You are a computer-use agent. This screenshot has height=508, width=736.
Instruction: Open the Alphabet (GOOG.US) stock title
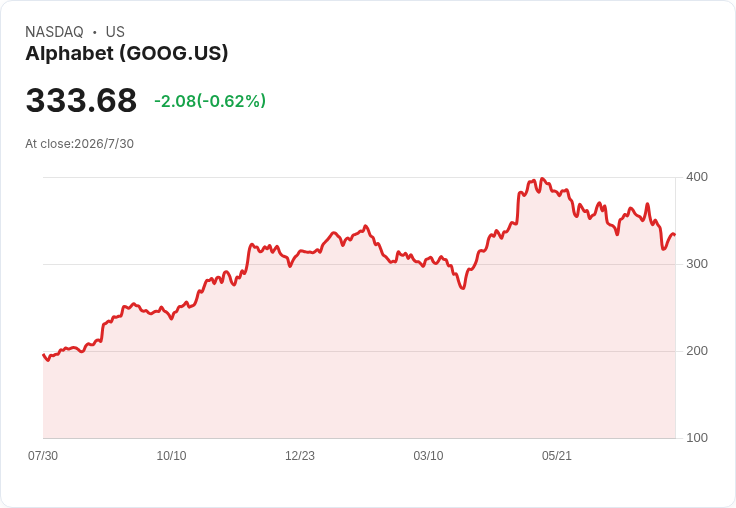(x=127, y=53)
